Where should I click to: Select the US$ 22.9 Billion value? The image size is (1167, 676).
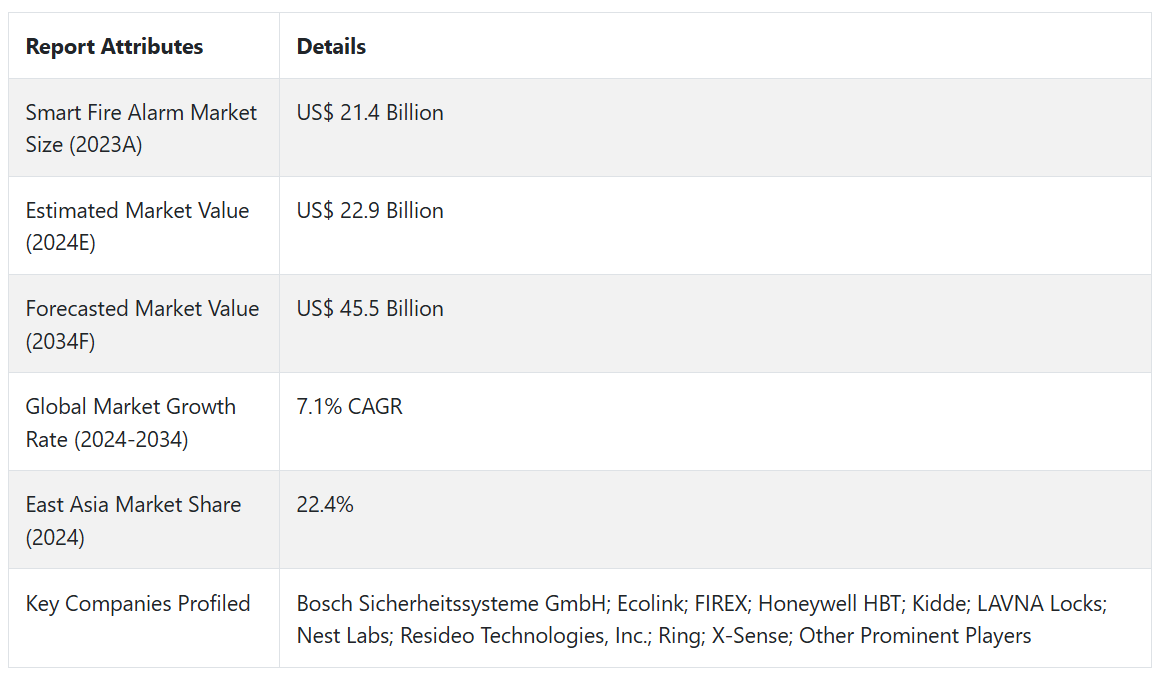(x=370, y=210)
